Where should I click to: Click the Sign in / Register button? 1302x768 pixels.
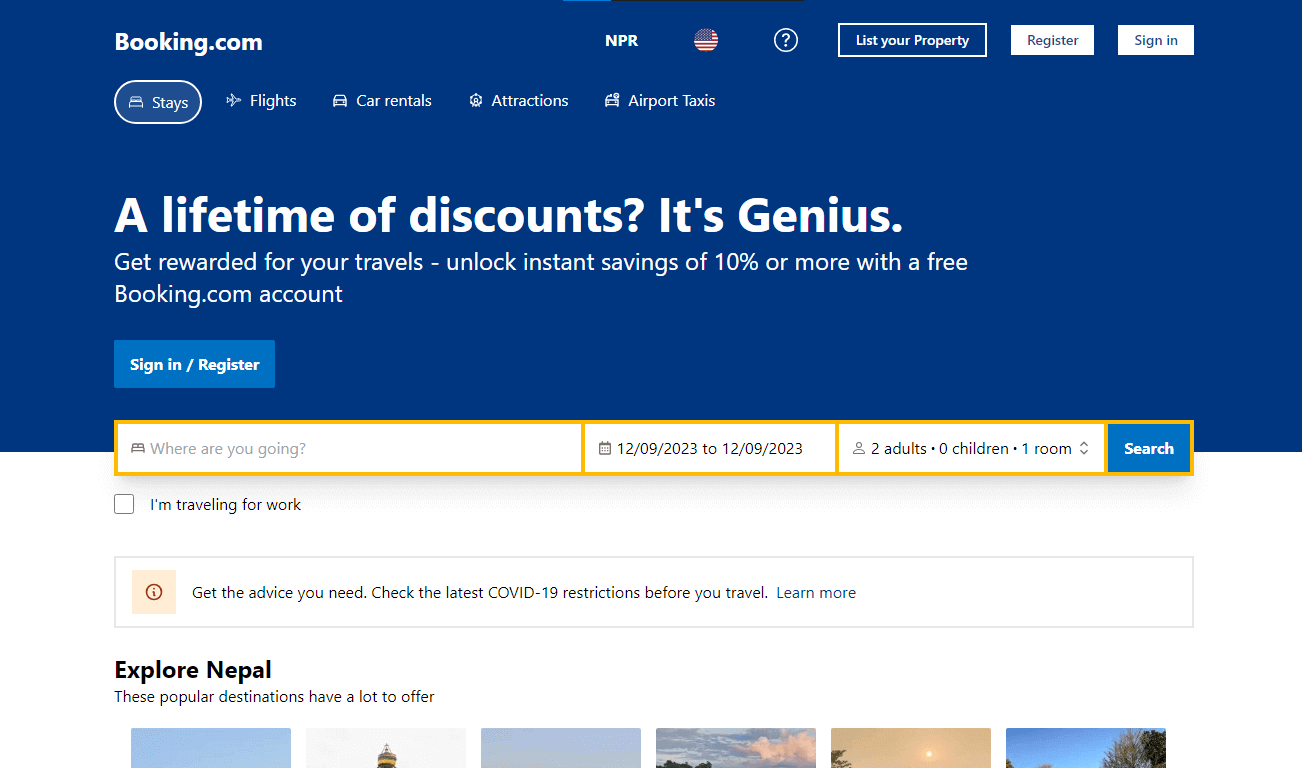pyautogui.click(x=194, y=364)
